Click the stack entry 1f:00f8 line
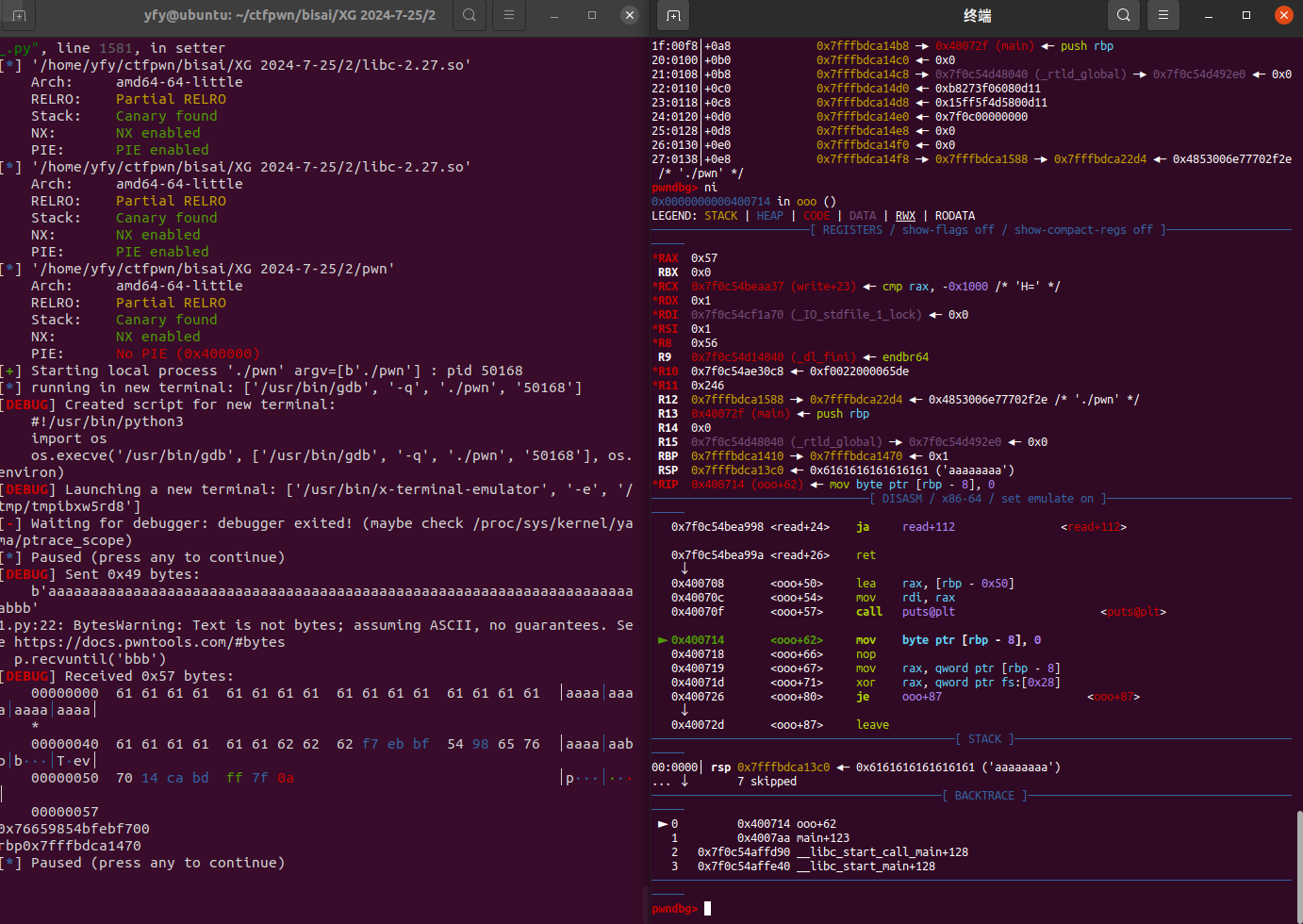 (882, 46)
